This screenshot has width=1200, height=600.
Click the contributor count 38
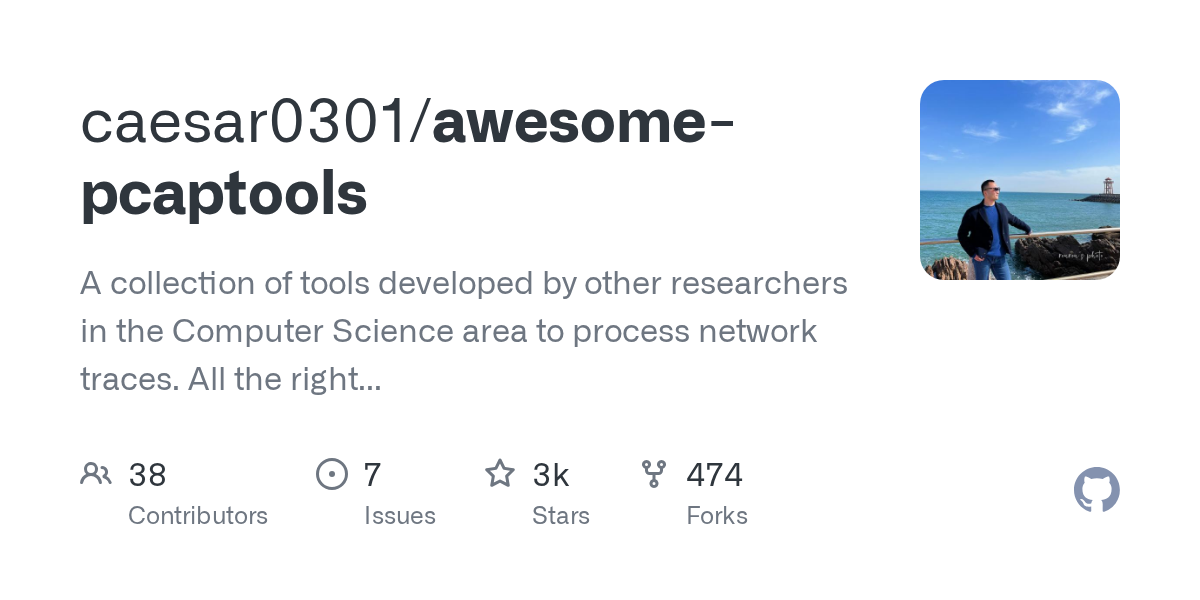click(147, 475)
